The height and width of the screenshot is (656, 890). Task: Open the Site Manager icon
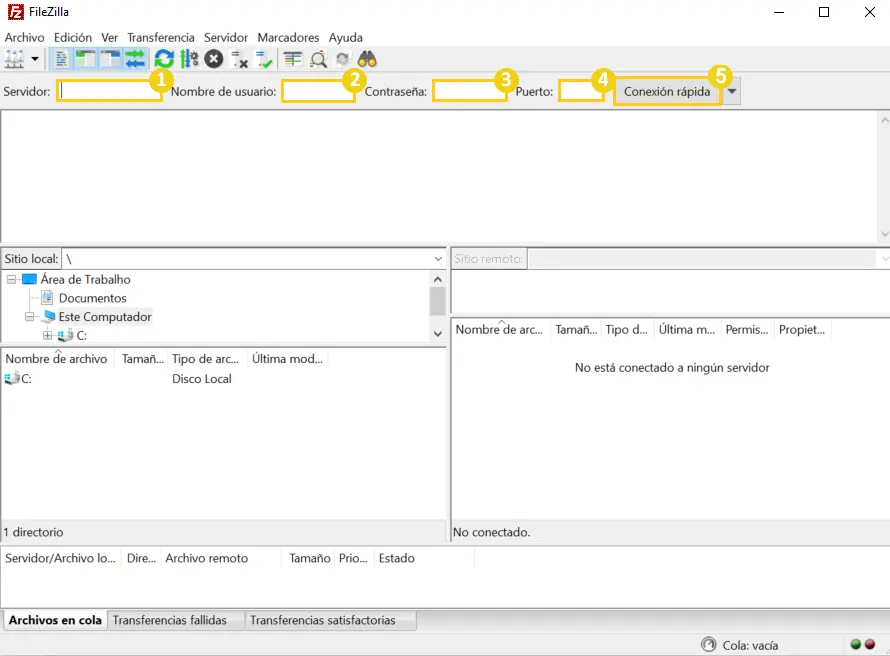(14, 59)
